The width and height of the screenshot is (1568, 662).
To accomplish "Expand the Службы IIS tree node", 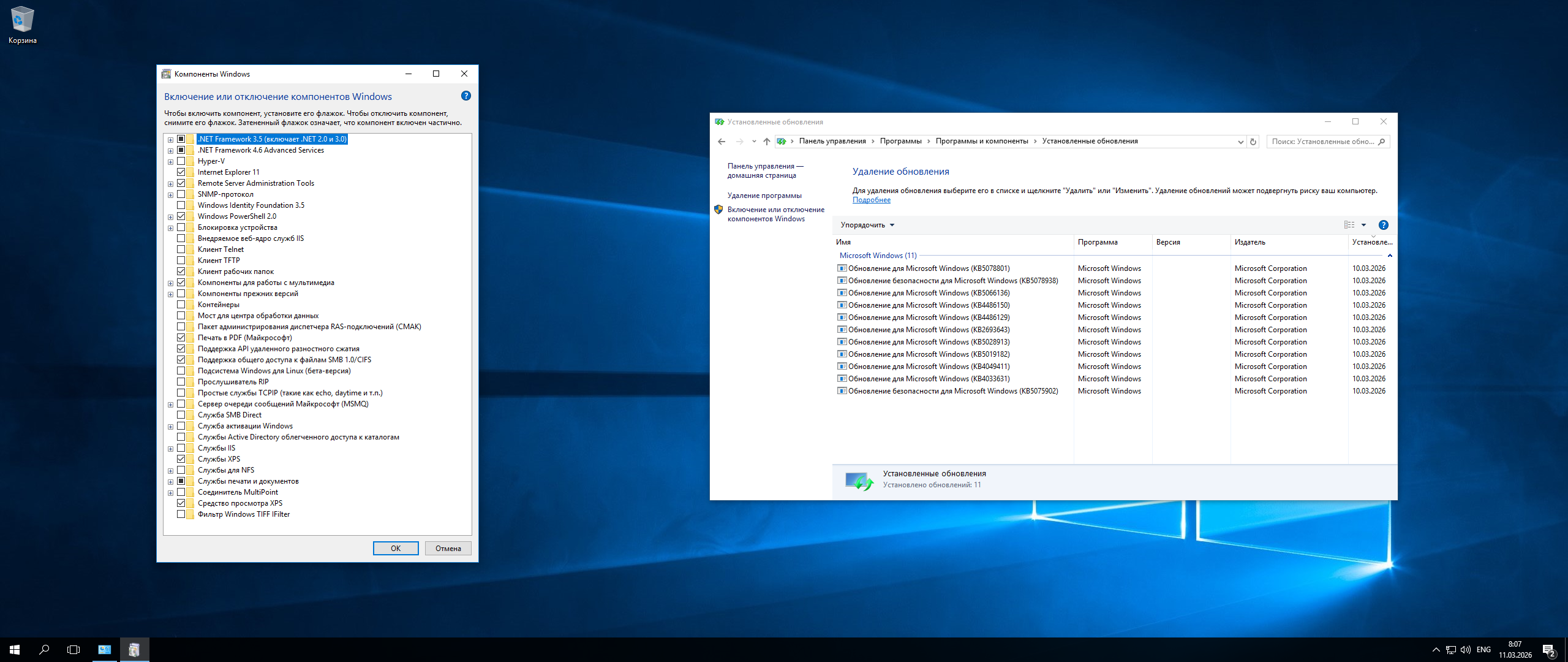I will coord(170,449).
